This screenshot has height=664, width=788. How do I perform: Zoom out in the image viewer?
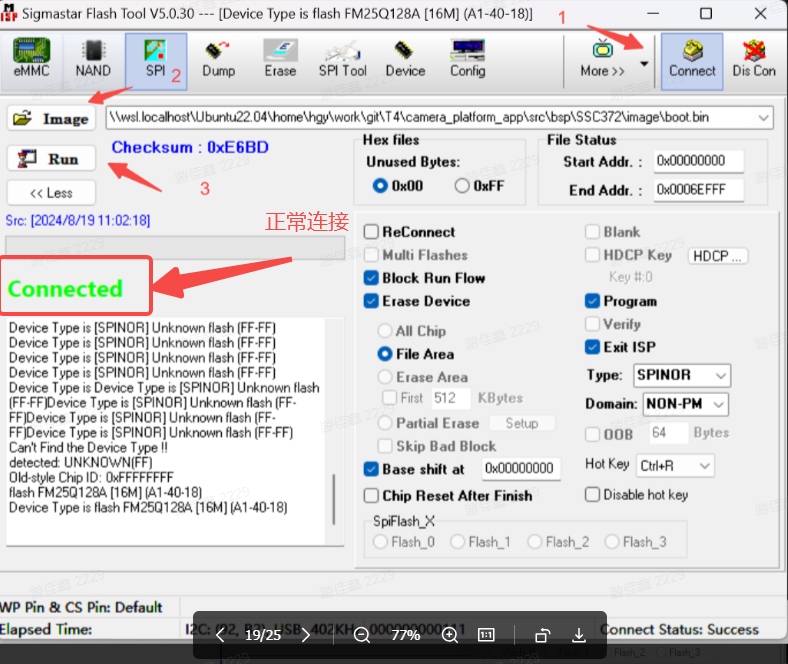click(361, 635)
